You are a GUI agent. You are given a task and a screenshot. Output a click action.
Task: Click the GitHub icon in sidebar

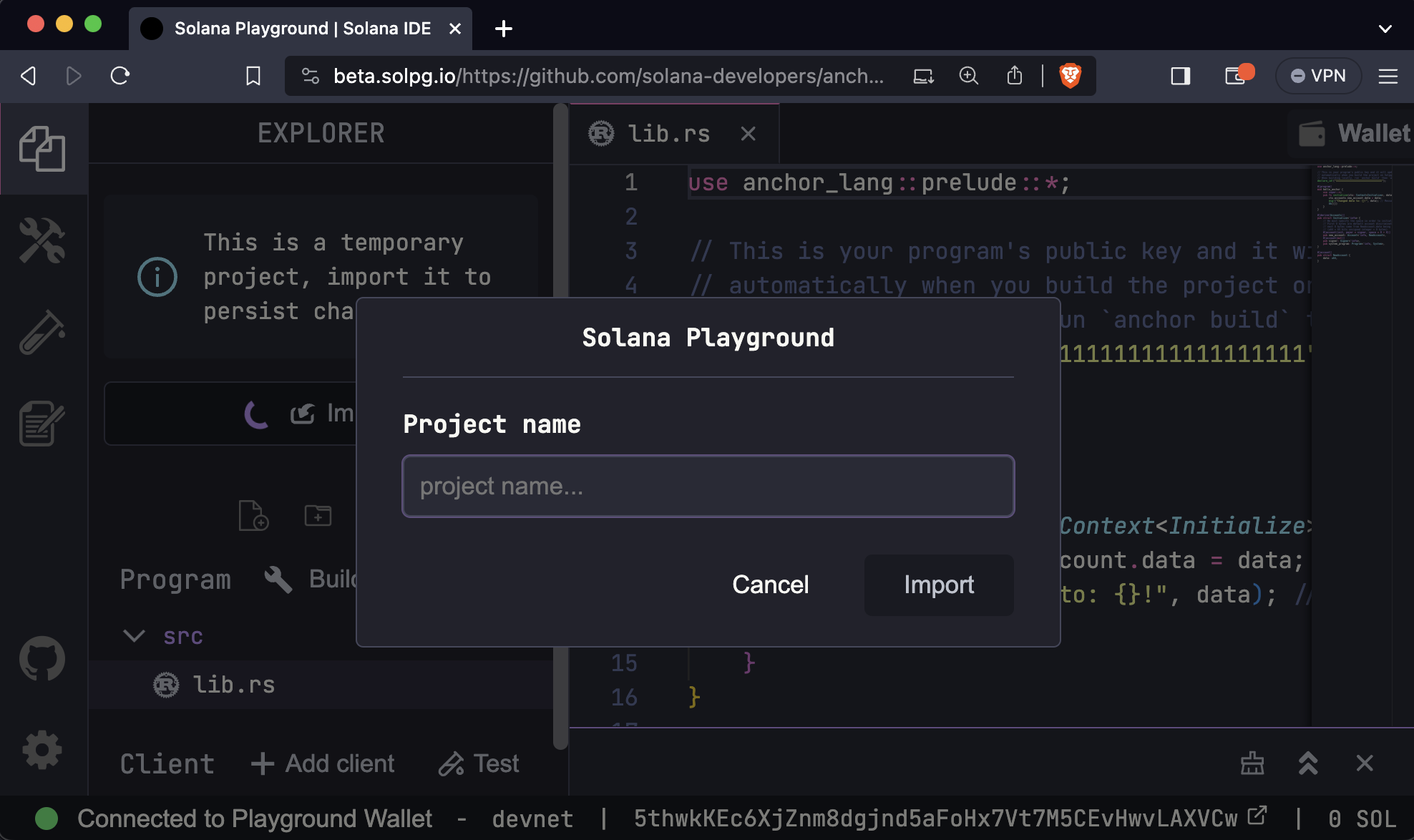[x=42, y=658]
